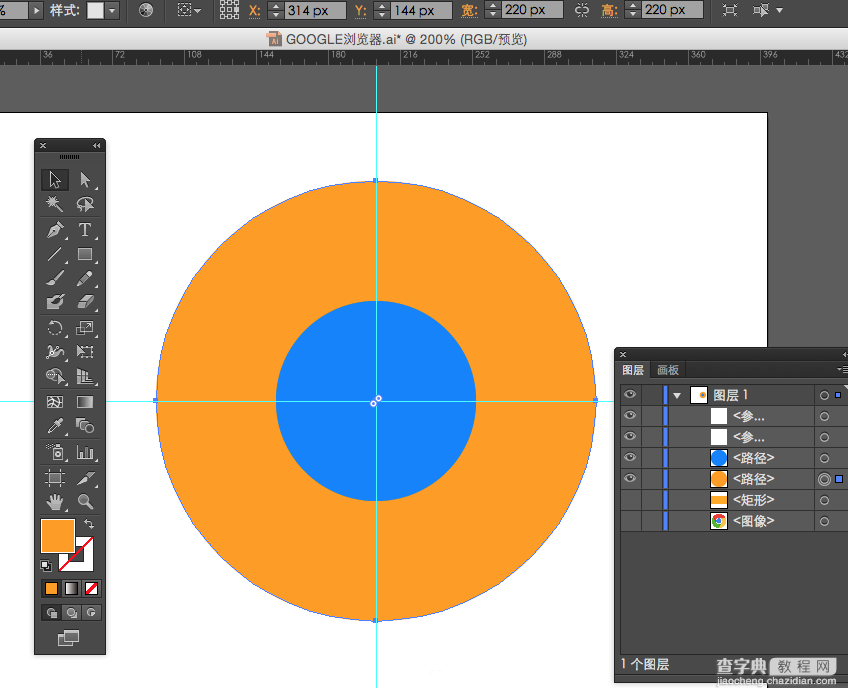Choose the Lasso tool
The width and height of the screenshot is (848, 688).
(x=85, y=204)
